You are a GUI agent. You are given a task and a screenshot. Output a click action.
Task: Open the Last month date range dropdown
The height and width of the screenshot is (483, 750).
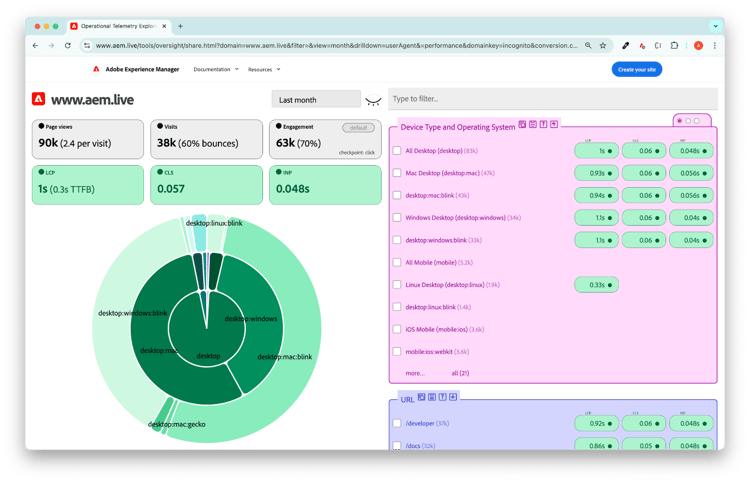point(315,100)
